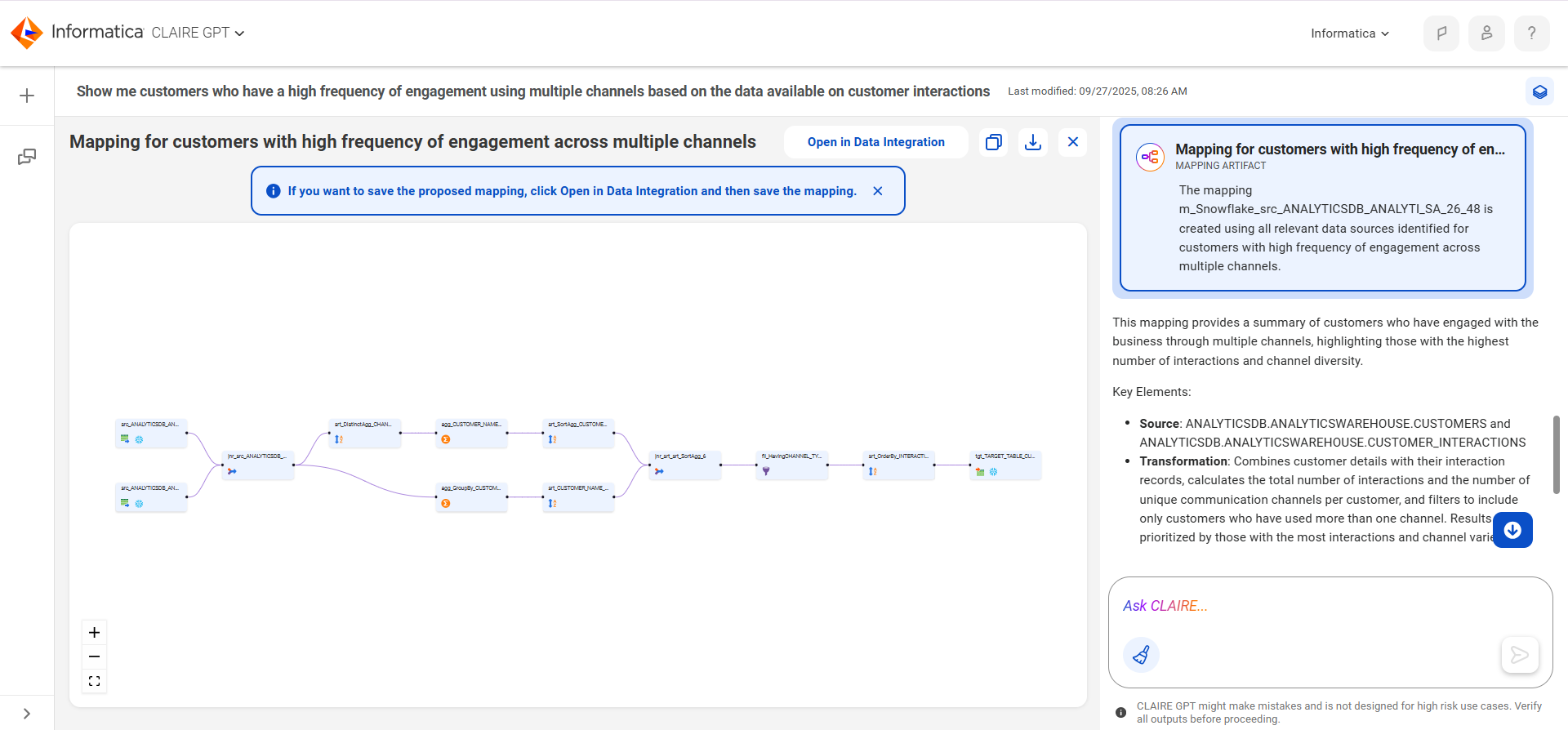The width and height of the screenshot is (1568, 730).
Task: Click the source table icon in upper src node
Action: (125, 439)
